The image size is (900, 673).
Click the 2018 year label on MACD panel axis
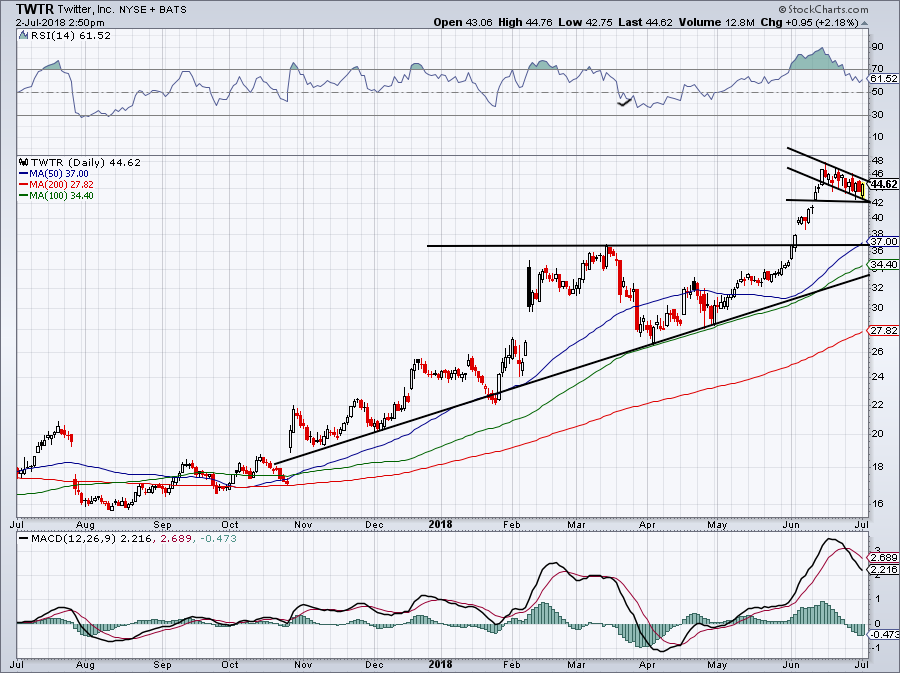(x=440, y=665)
